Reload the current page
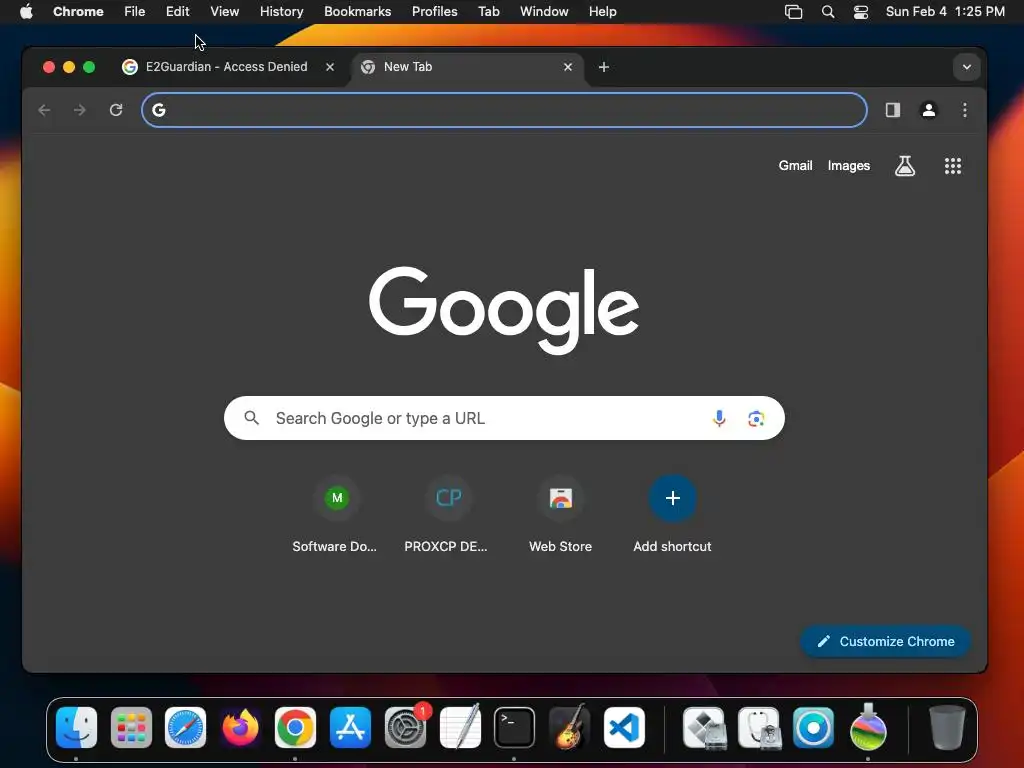 point(116,110)
